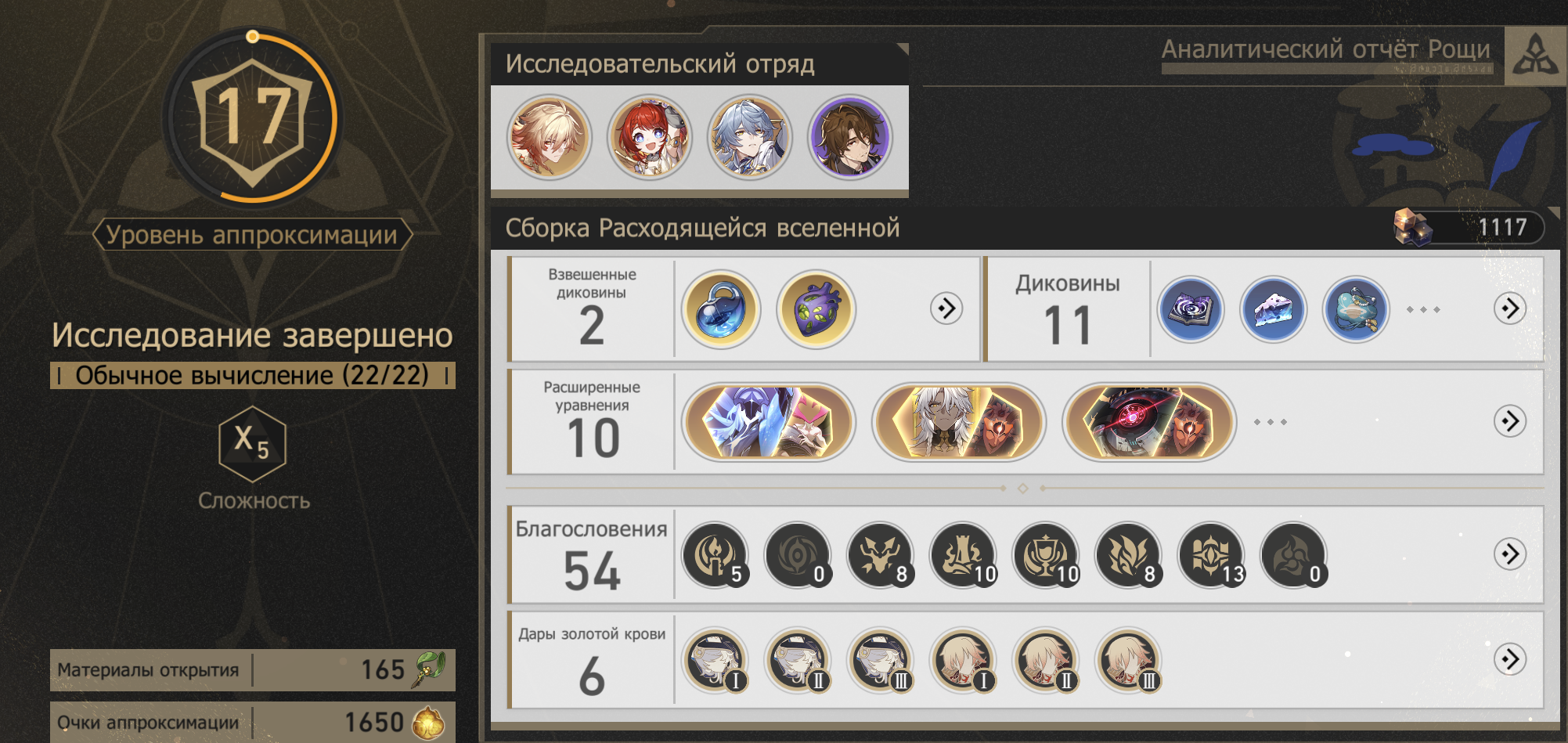Click the X5 Сложность difficulty hexagon
Image resolution: width=1568 pixels, height=743 pixels.
pos(253,444)
